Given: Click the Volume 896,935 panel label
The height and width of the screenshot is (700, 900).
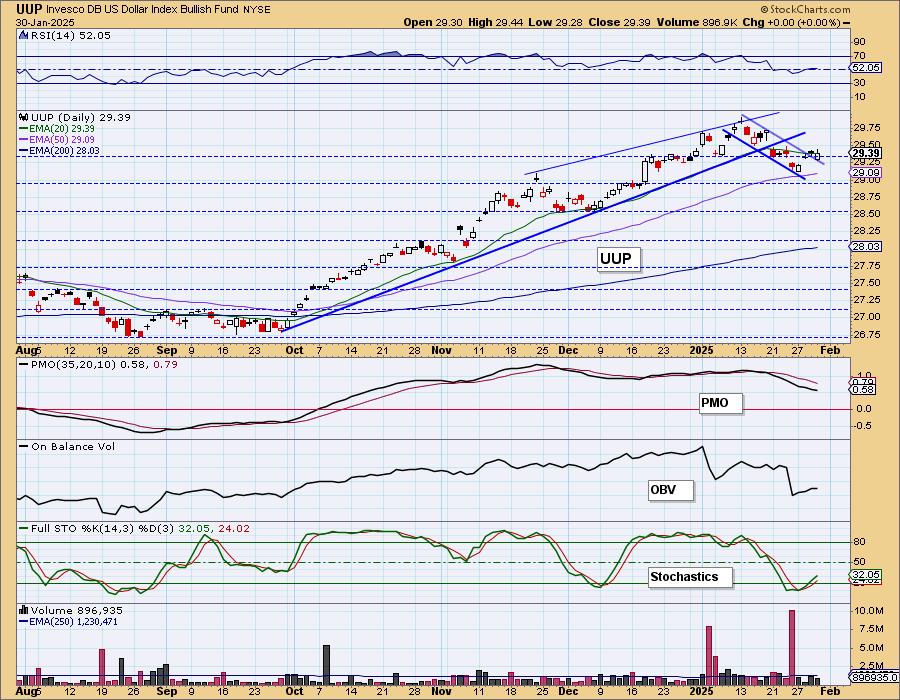Looking at the screenshot, I should [77, 610].
